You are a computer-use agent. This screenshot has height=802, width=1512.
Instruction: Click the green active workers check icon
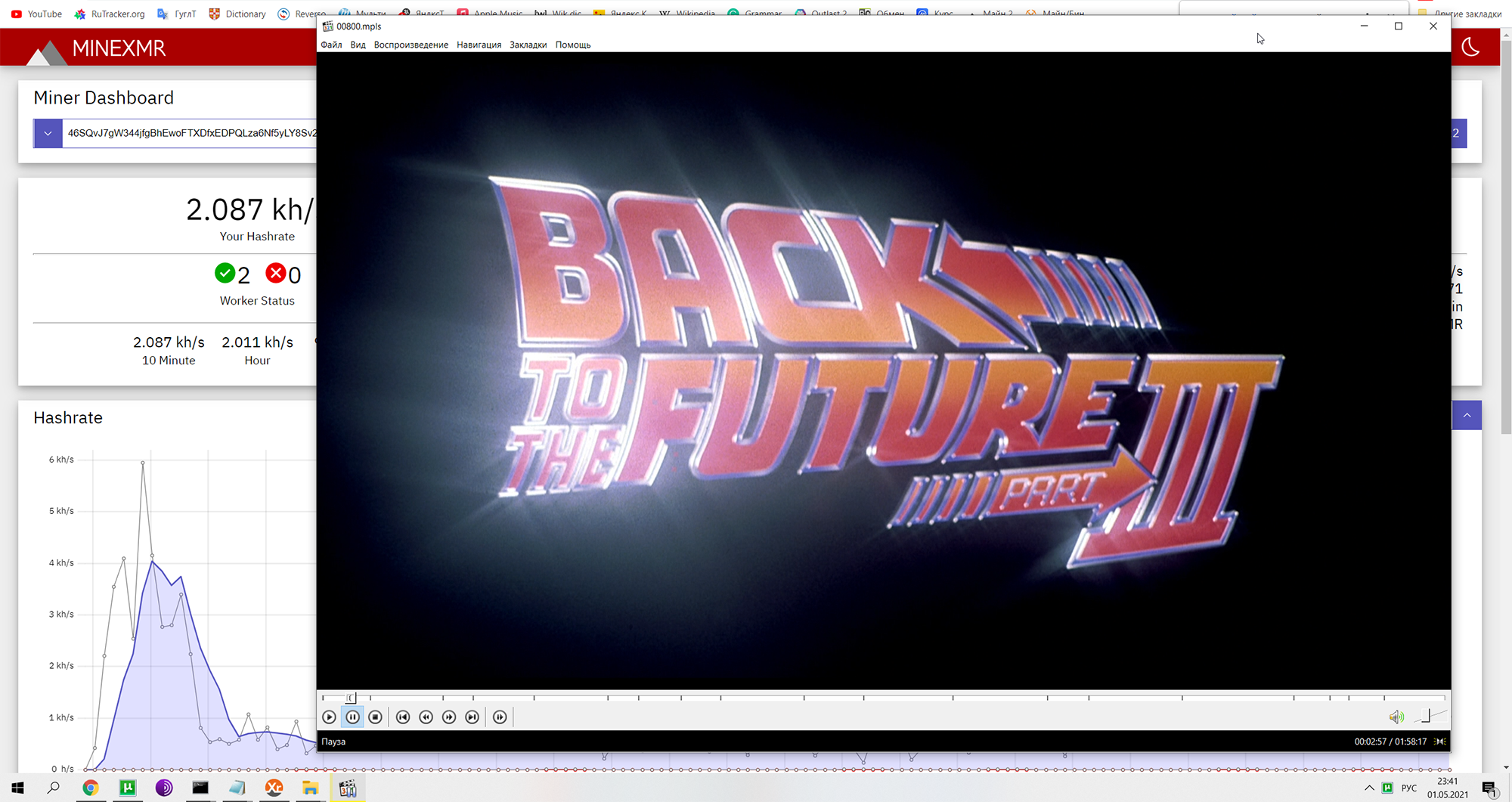pyautogui.click(x=225, y=273)
